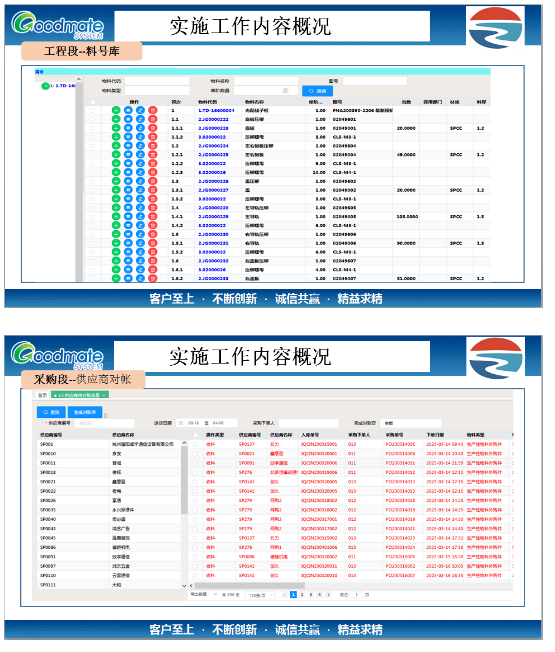Click green add icon in level 1.1.1 row

pyautogui.click(x=116, y=128)
